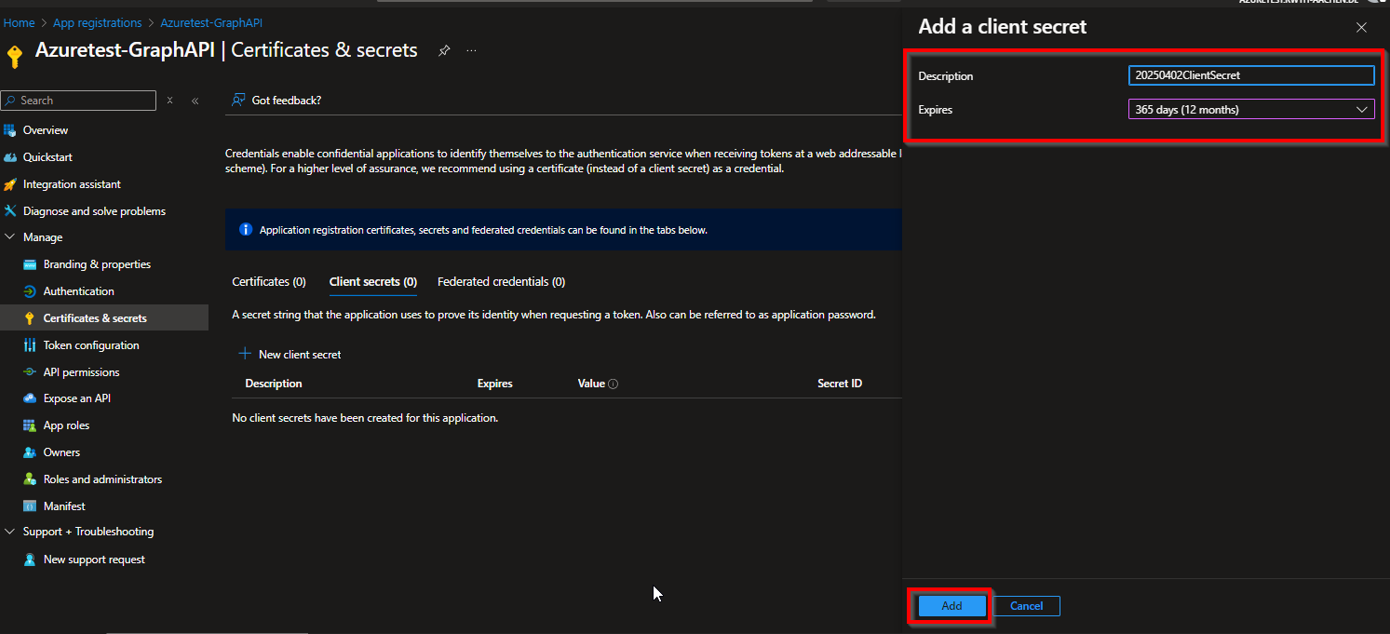Switch to the Federated credentials (0) tab

[x=501, y=282]
